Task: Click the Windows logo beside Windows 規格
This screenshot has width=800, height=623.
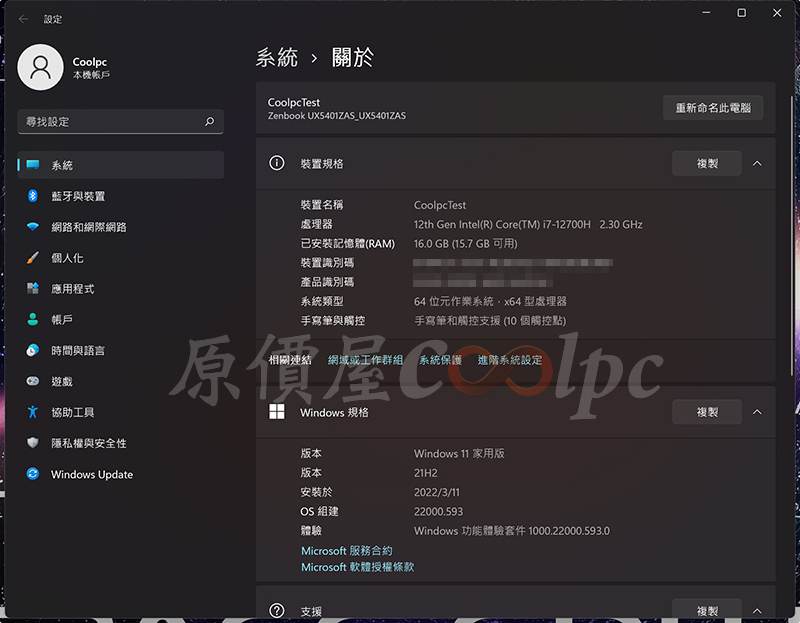Action: pos(277,412)
